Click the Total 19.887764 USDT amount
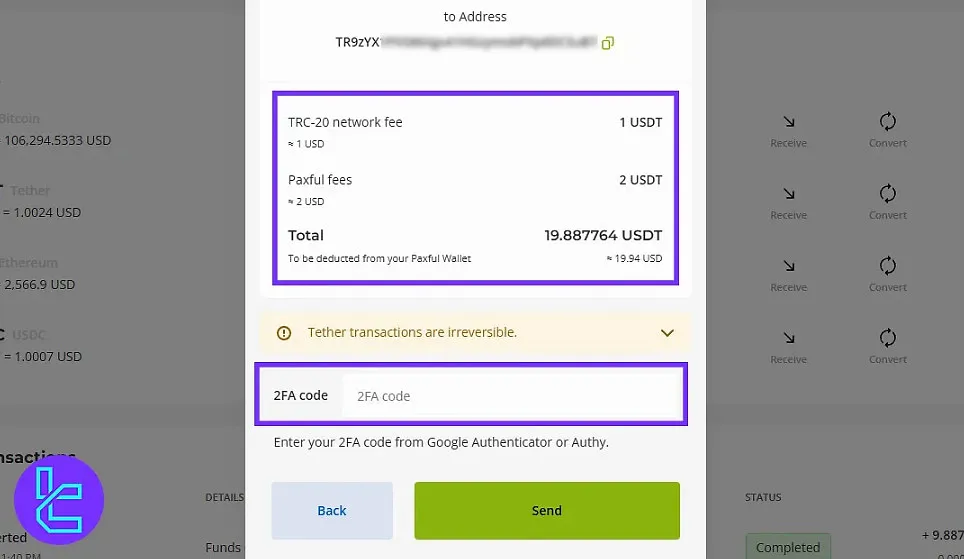This screenshot has width=964, height=559. point(602,236)
